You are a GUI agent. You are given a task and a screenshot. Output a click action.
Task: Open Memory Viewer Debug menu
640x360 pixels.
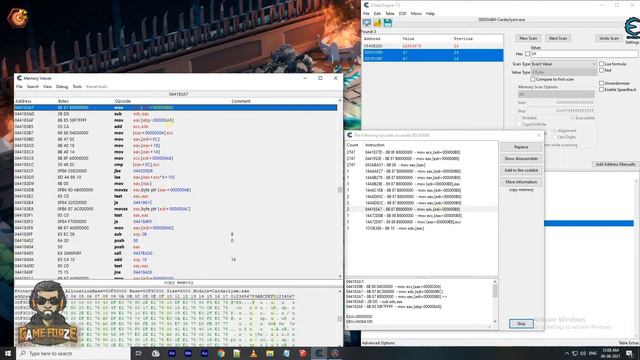tap(62, 87)
